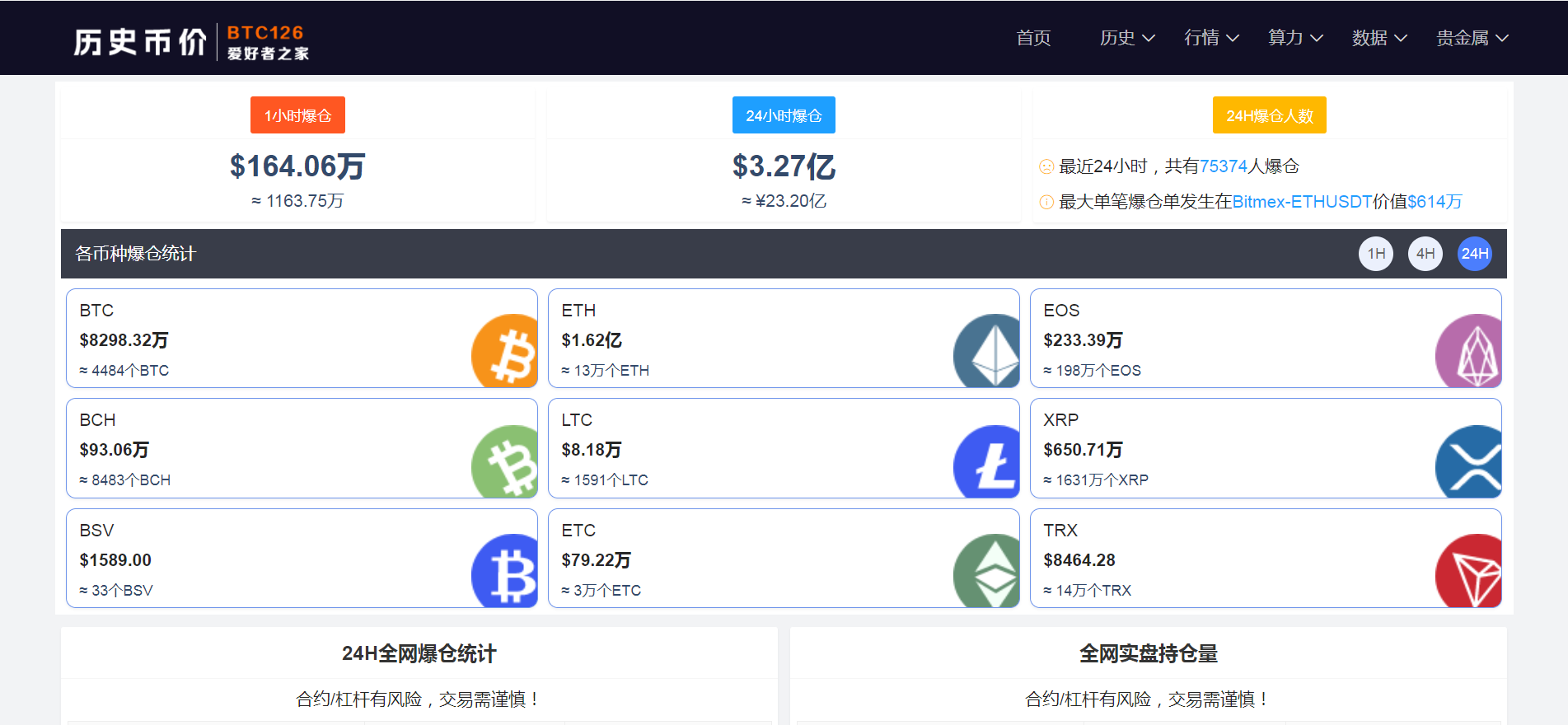The height and width of the screenshot is (725, 1568).
Task: Go to 首页 home page
Action: [x=1033, y=38]
